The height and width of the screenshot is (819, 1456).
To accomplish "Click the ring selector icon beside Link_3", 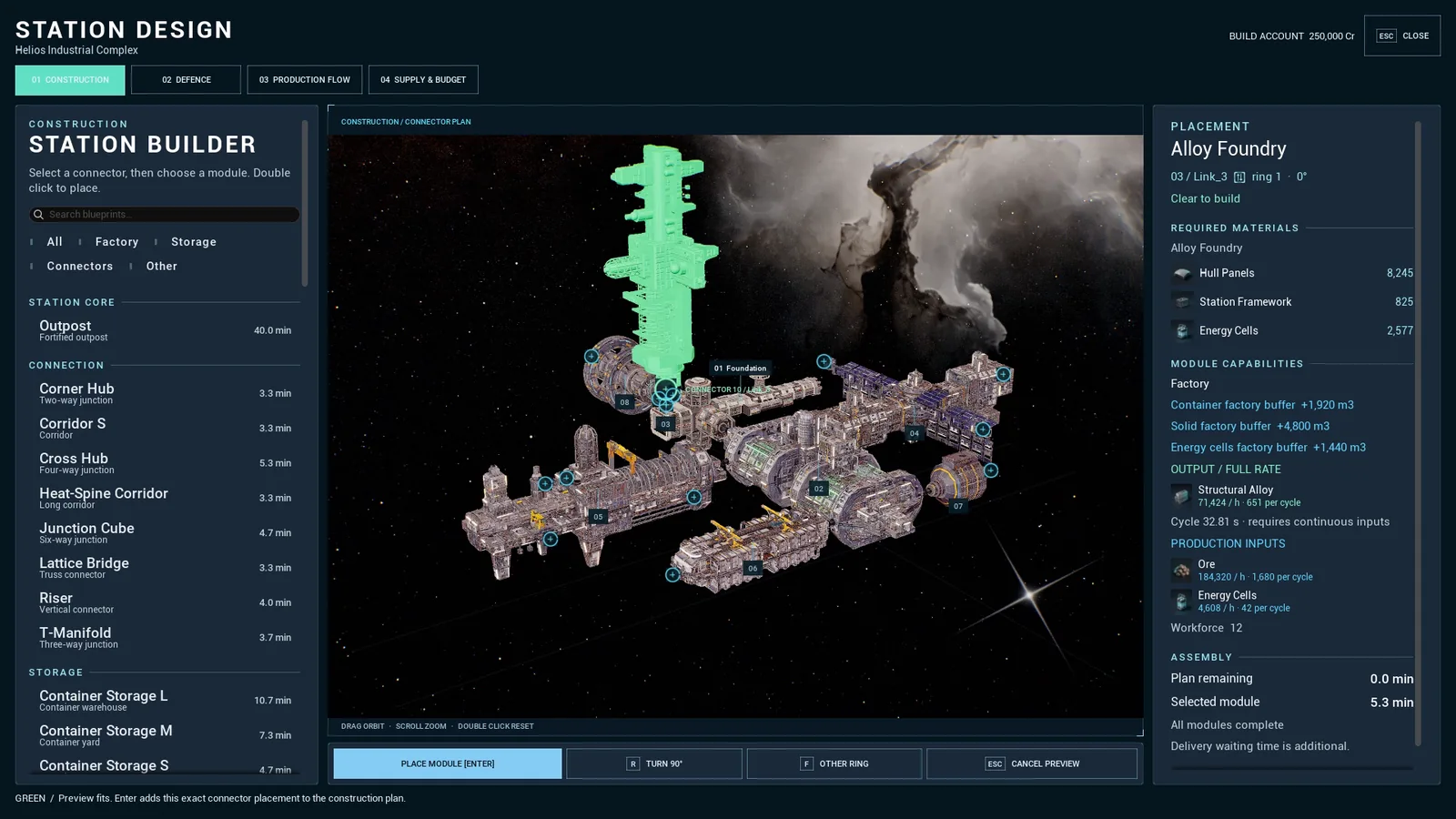I will [x=1239, y=177].
